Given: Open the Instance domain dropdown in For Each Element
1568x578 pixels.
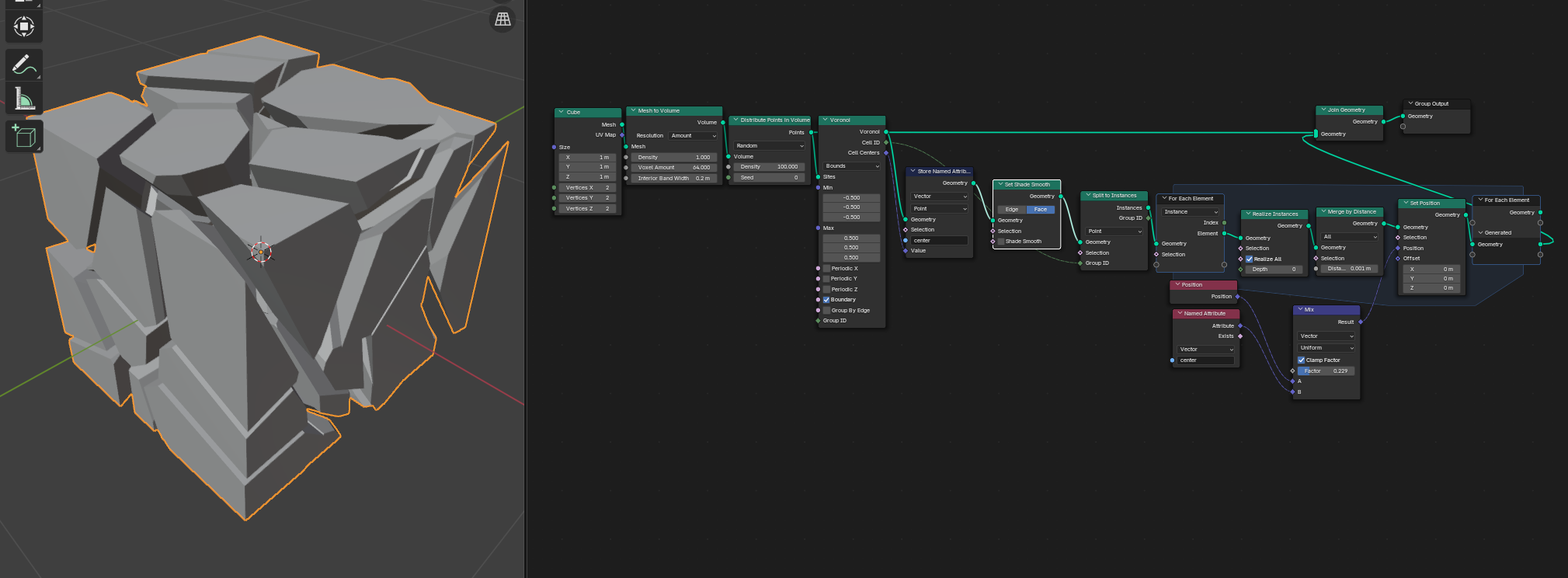Looking at the screenshot, I should click(x=1191, y=212).
